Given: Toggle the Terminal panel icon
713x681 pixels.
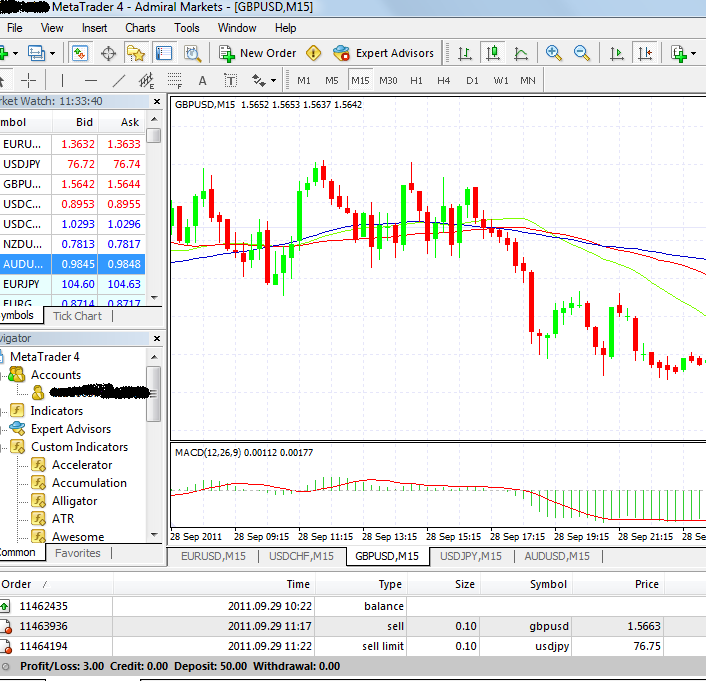Looking at the screenshot, I should tap(164, 53).
